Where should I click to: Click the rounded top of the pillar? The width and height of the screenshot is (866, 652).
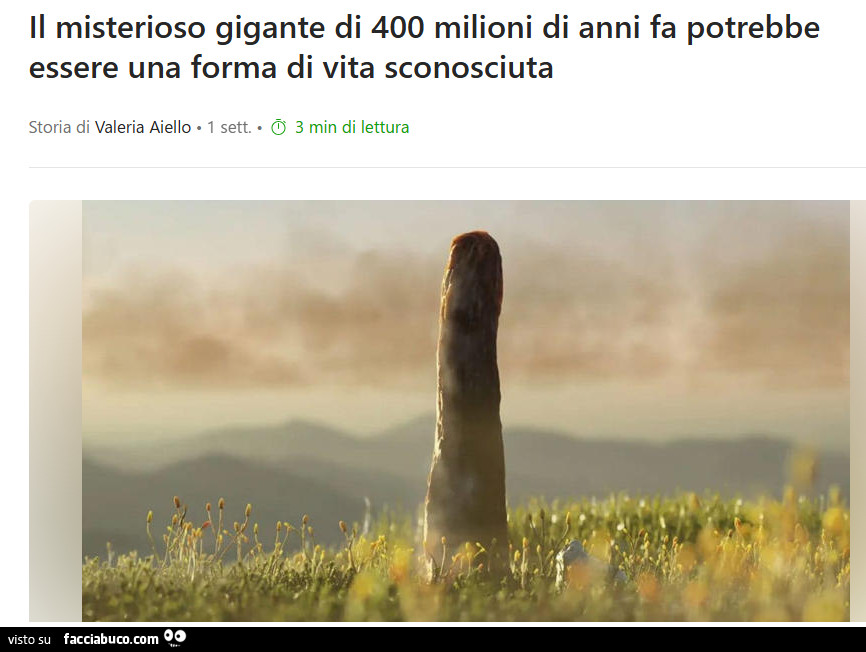pyautogui.click(x=474, y=245)
